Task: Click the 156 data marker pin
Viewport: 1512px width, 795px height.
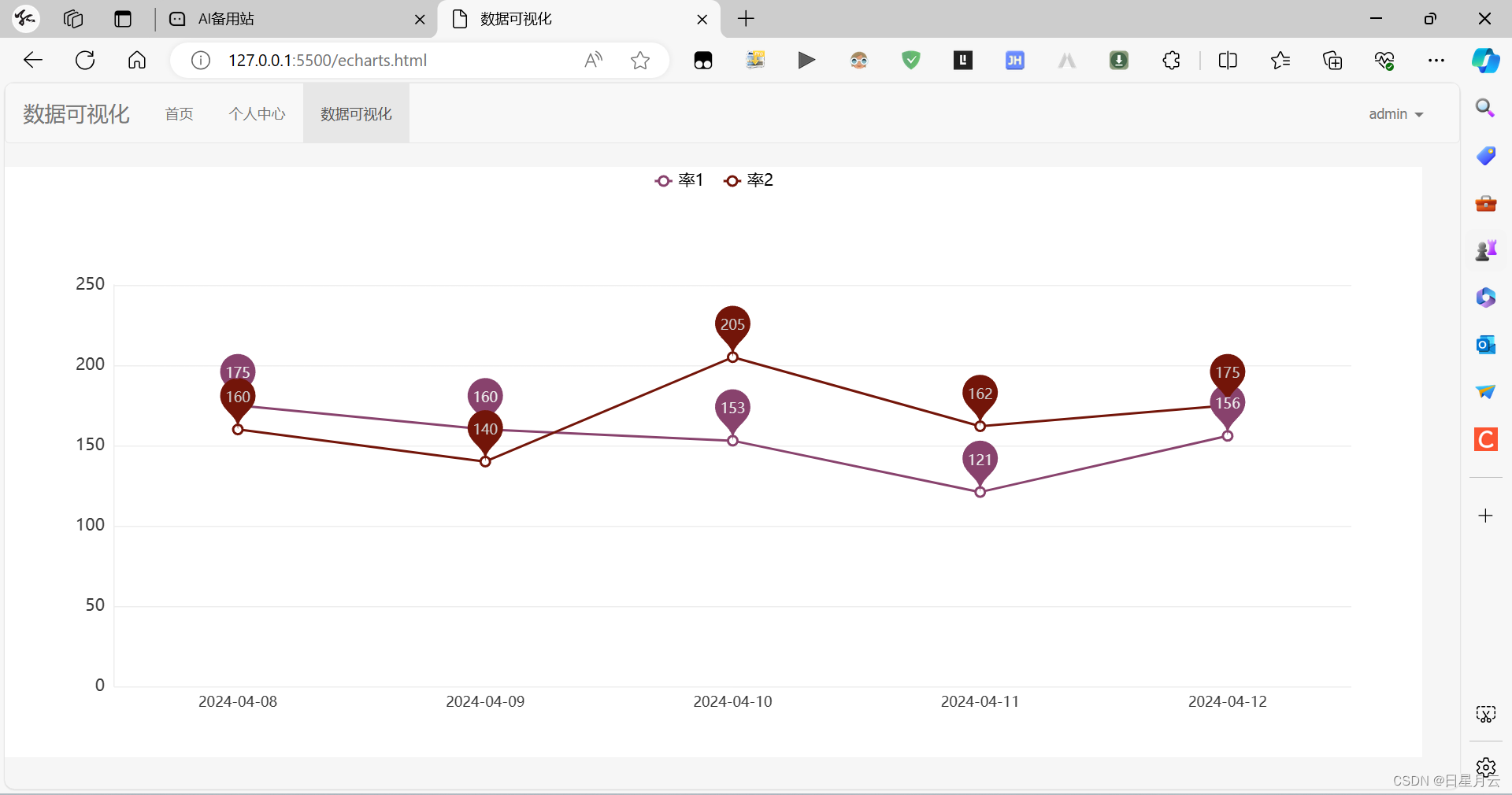Action: coord(1228,407)
